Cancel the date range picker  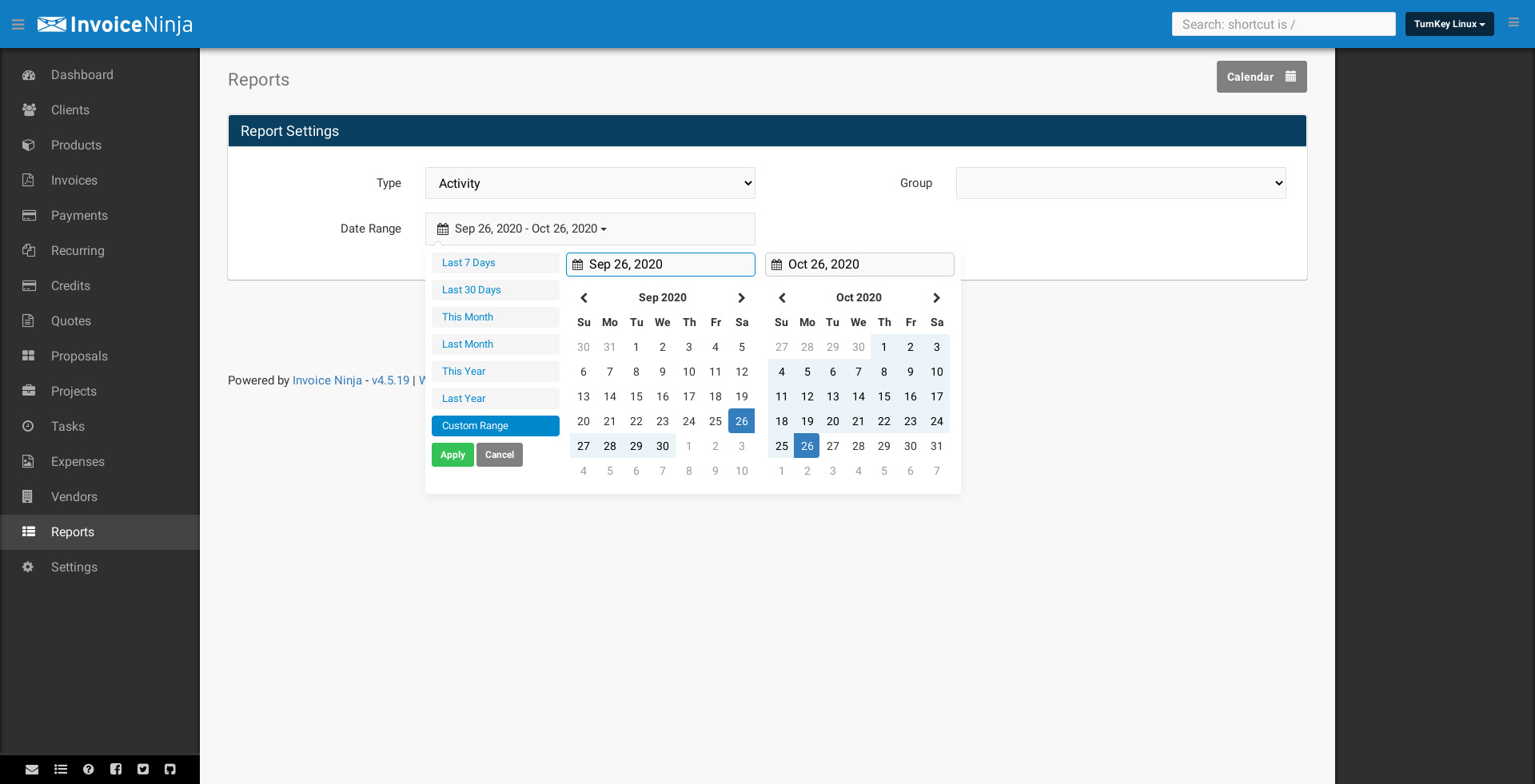(x=499, y=455)
